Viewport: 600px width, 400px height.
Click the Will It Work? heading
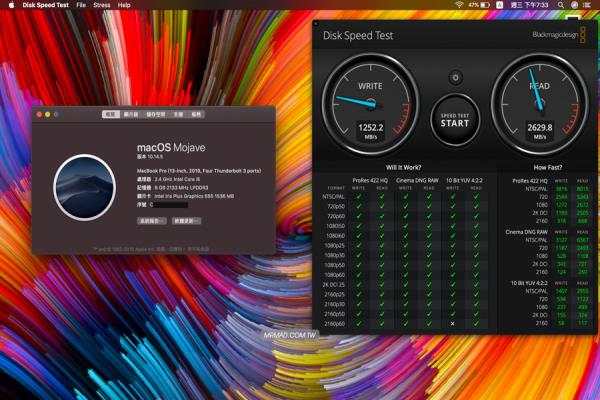click(404, 168)
